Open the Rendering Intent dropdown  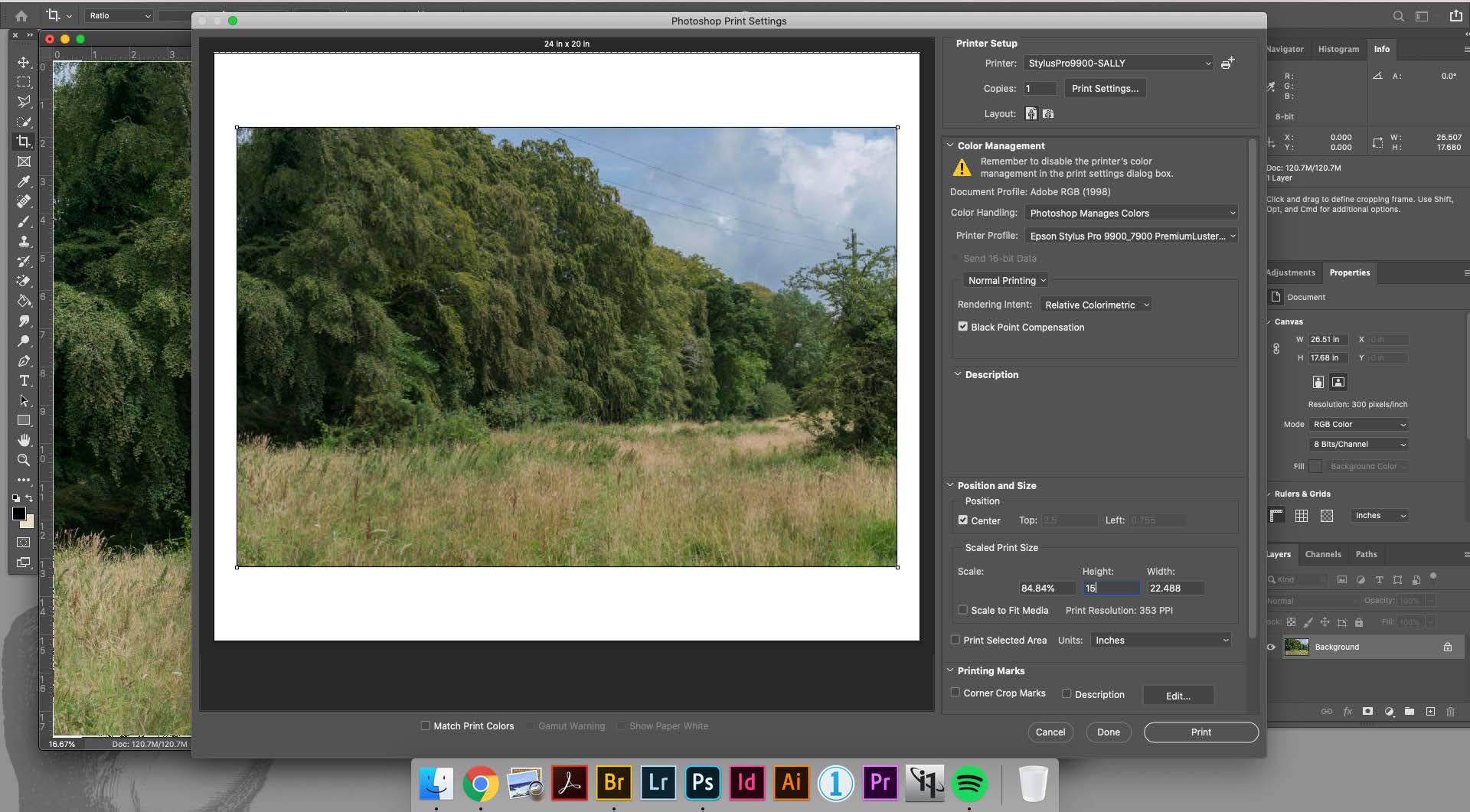[1096, 305]
